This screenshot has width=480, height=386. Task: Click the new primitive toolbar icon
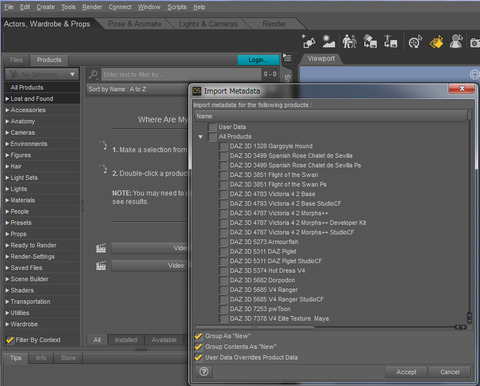point(308,41)
